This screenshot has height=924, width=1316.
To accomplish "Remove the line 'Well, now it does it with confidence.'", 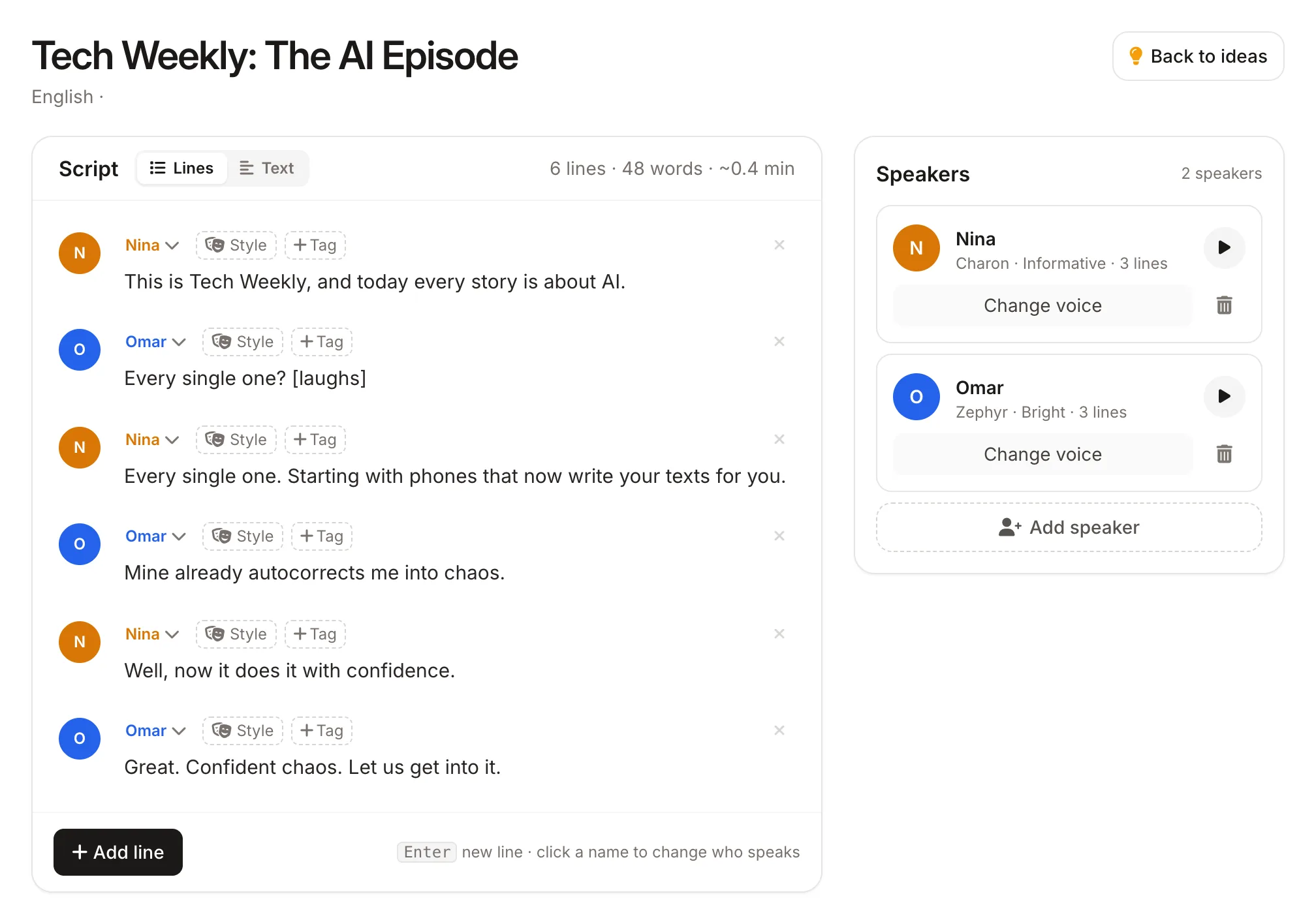I will coord(779,634).
